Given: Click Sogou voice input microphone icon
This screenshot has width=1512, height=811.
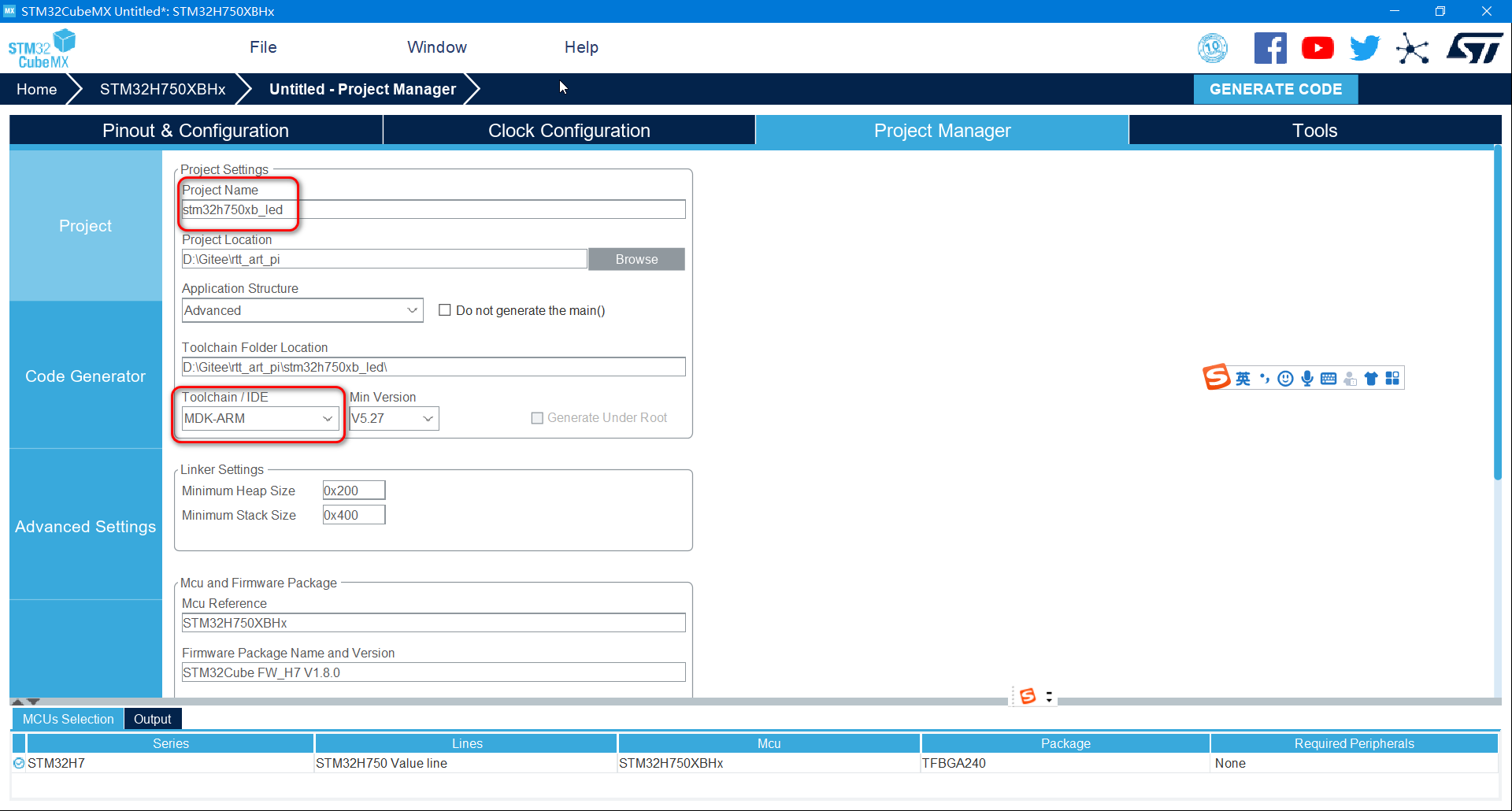Looking at the screenshot, I should 1307,379.
